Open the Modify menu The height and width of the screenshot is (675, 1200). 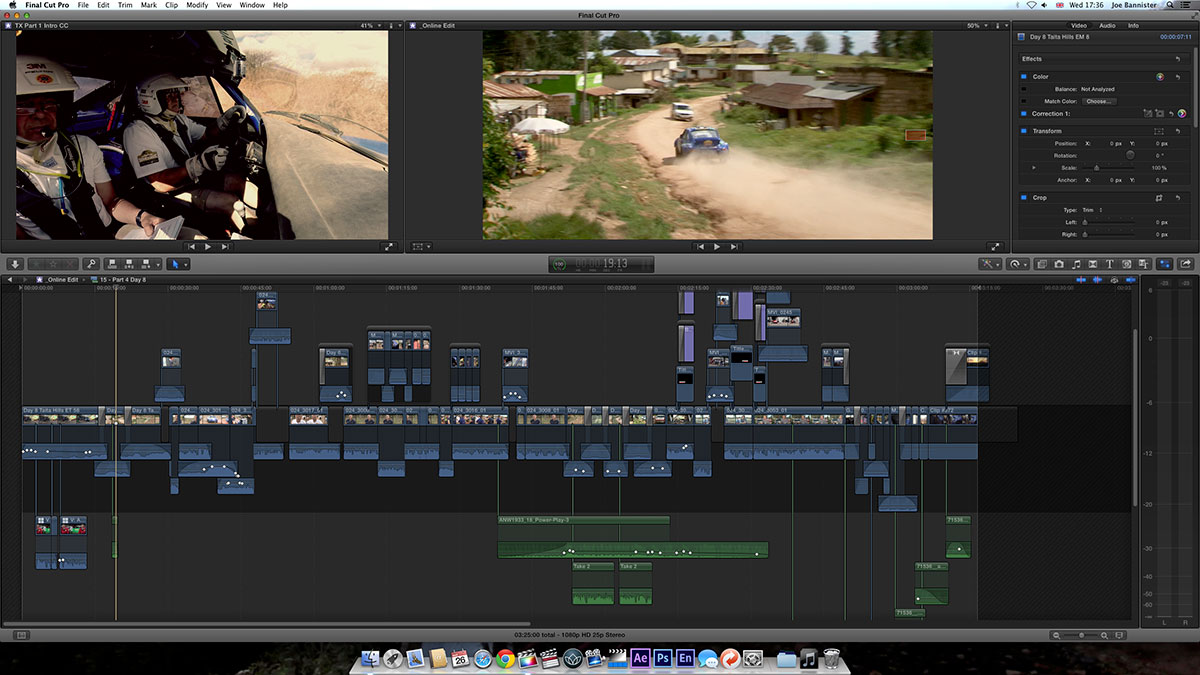coord(197,5)
